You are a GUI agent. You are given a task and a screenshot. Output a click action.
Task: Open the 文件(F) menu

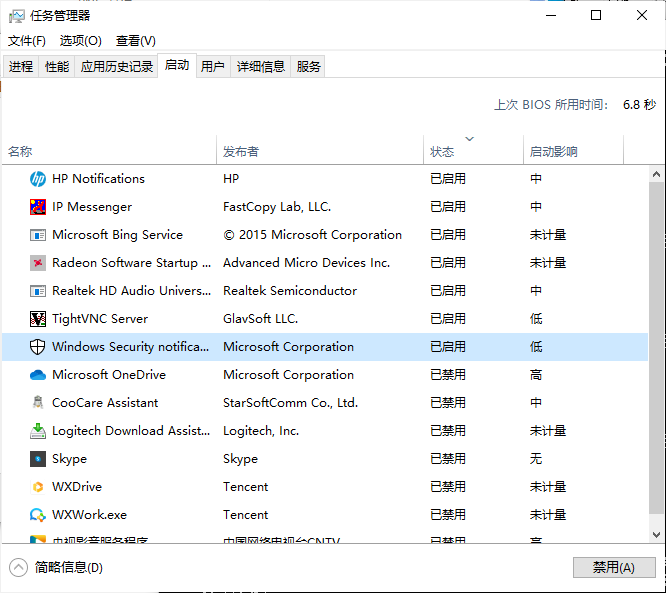point(27,41)
